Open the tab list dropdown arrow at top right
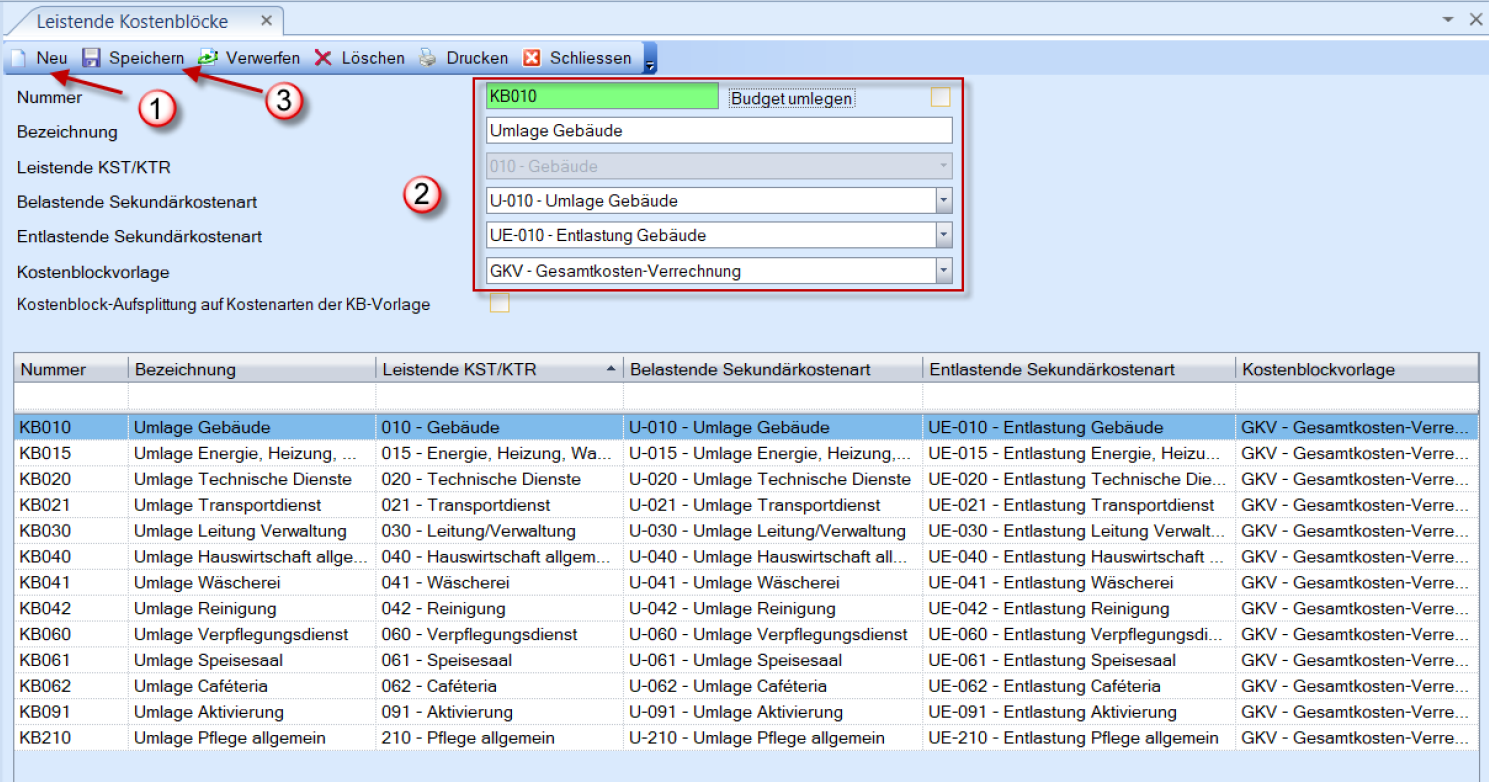 coord(1448,19)
